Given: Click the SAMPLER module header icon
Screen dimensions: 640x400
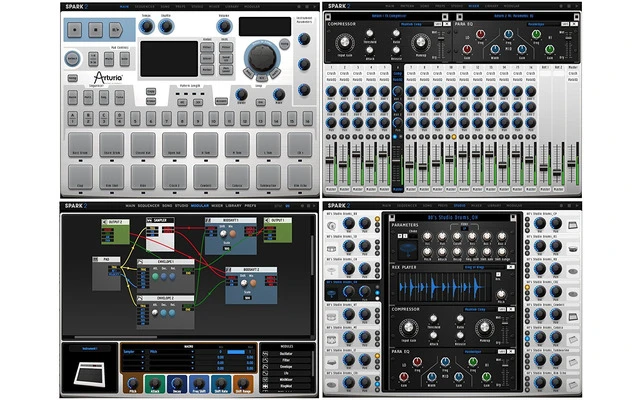Looking at the screenshot, I should (x=149, y=220).
